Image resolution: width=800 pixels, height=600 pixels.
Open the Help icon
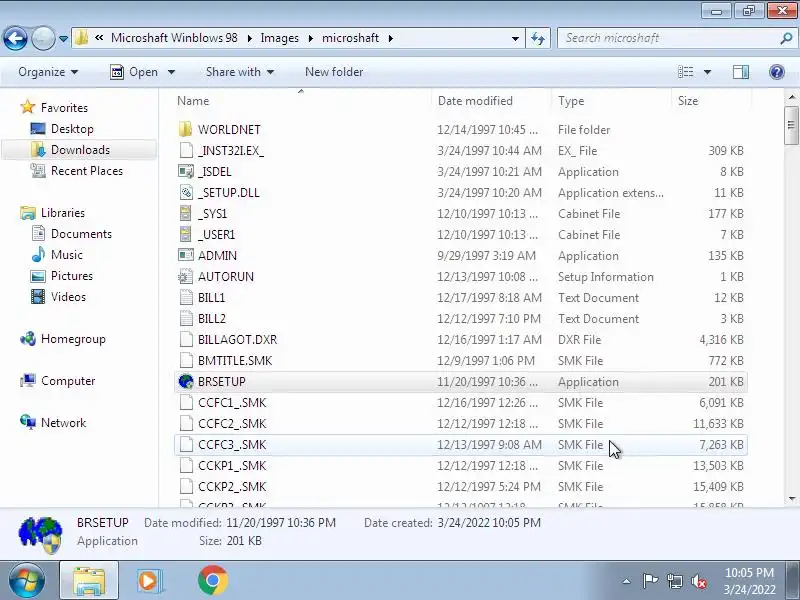[777, 72]
